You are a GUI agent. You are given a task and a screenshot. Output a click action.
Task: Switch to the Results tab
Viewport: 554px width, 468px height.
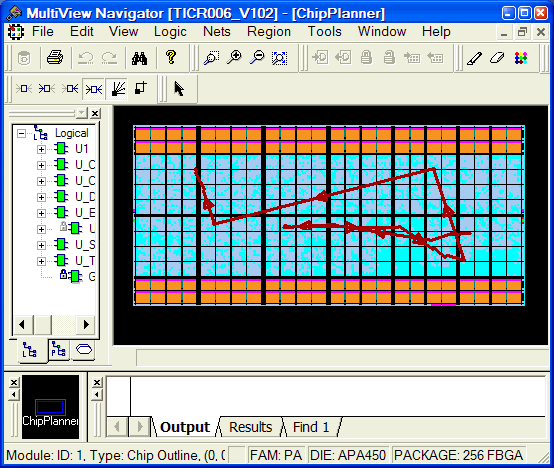[251, 427]
